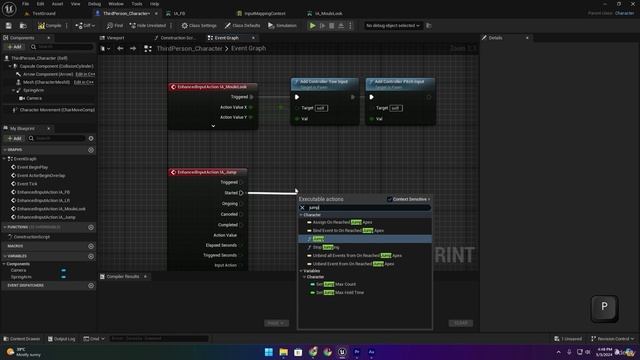
Task: Open Class Settings
Action: click(199, 26)
